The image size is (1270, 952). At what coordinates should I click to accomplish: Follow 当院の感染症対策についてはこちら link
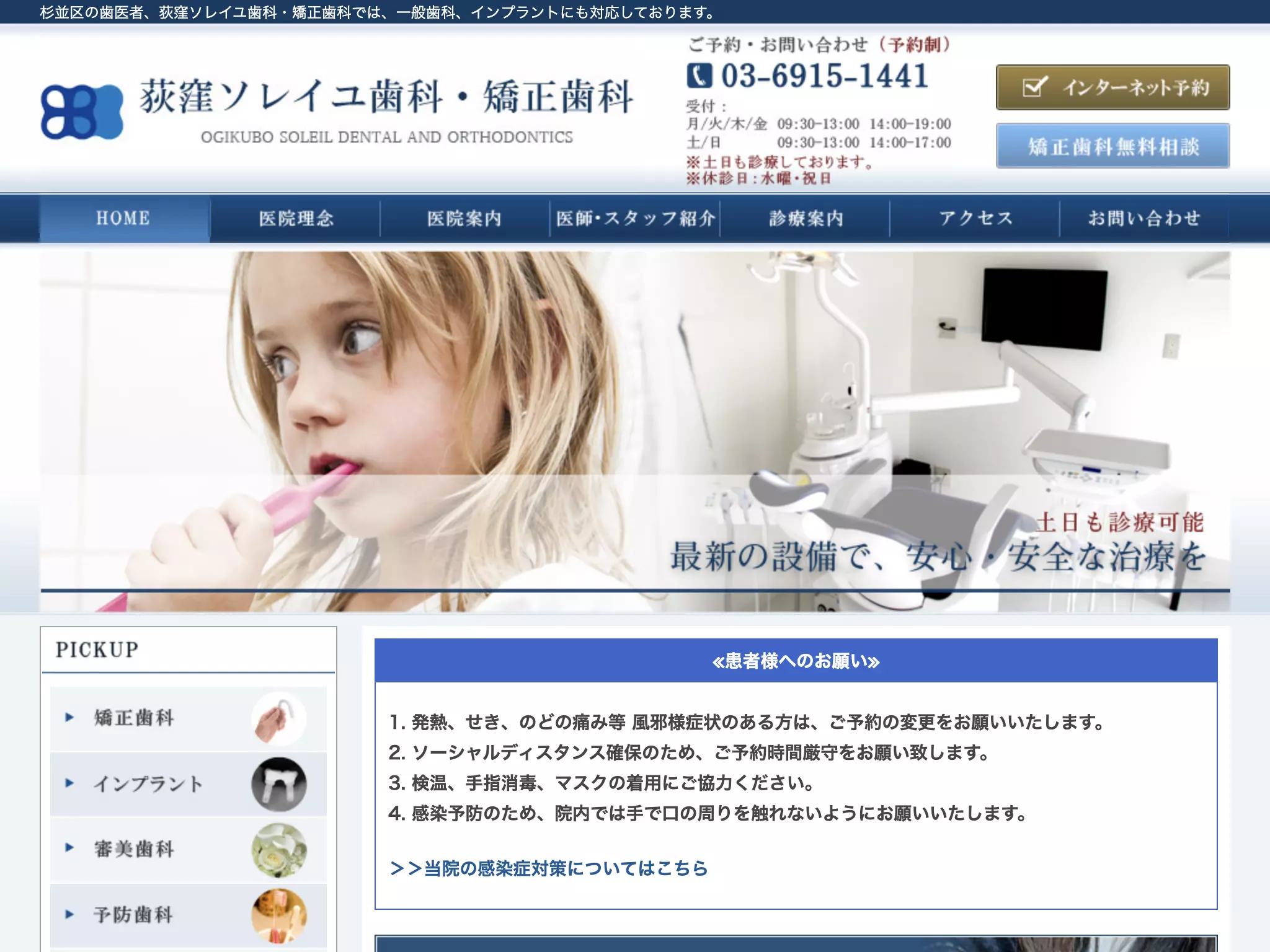tap(549, 868)
